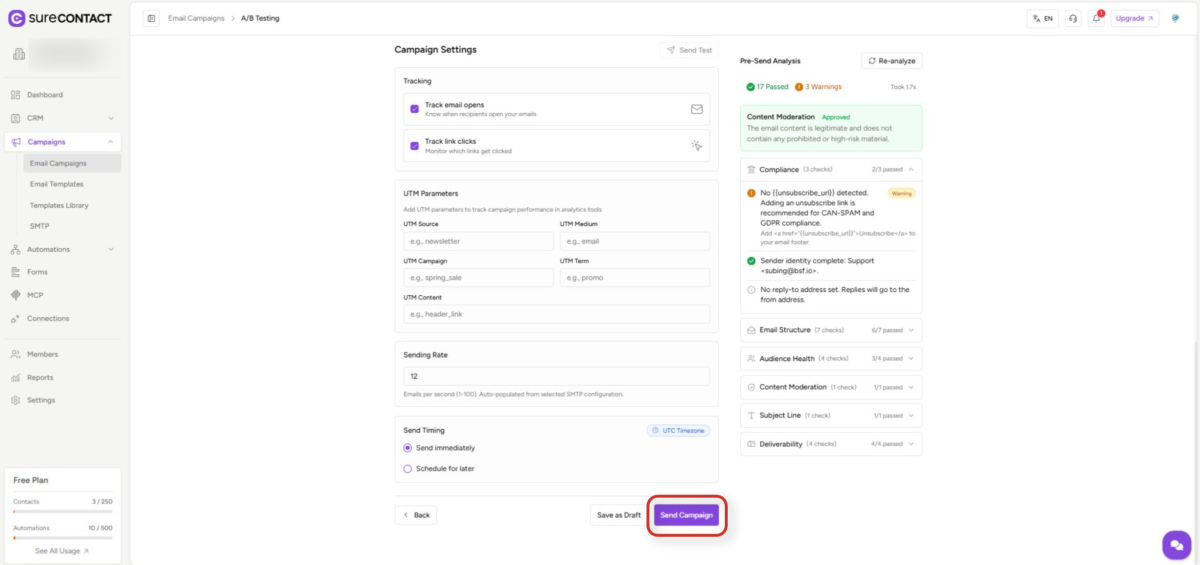Image resolution: width=1200 pixels, height=565 pixels.
Task: Click Re-analyze button
Action: [892, 61]
